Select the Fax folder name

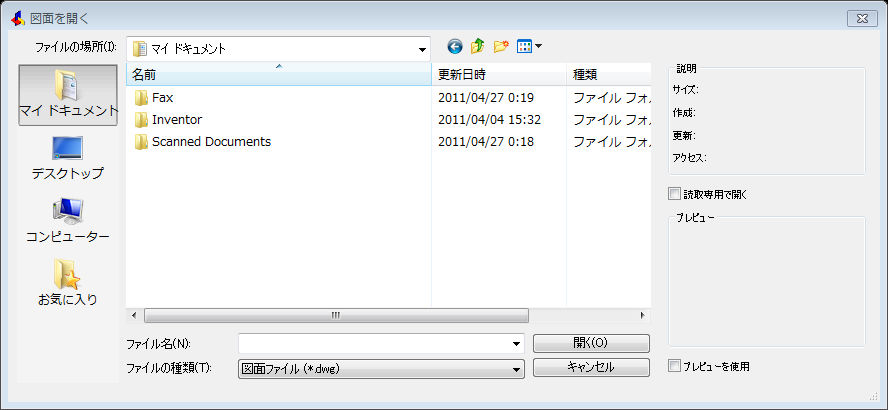tap(163, 98)
